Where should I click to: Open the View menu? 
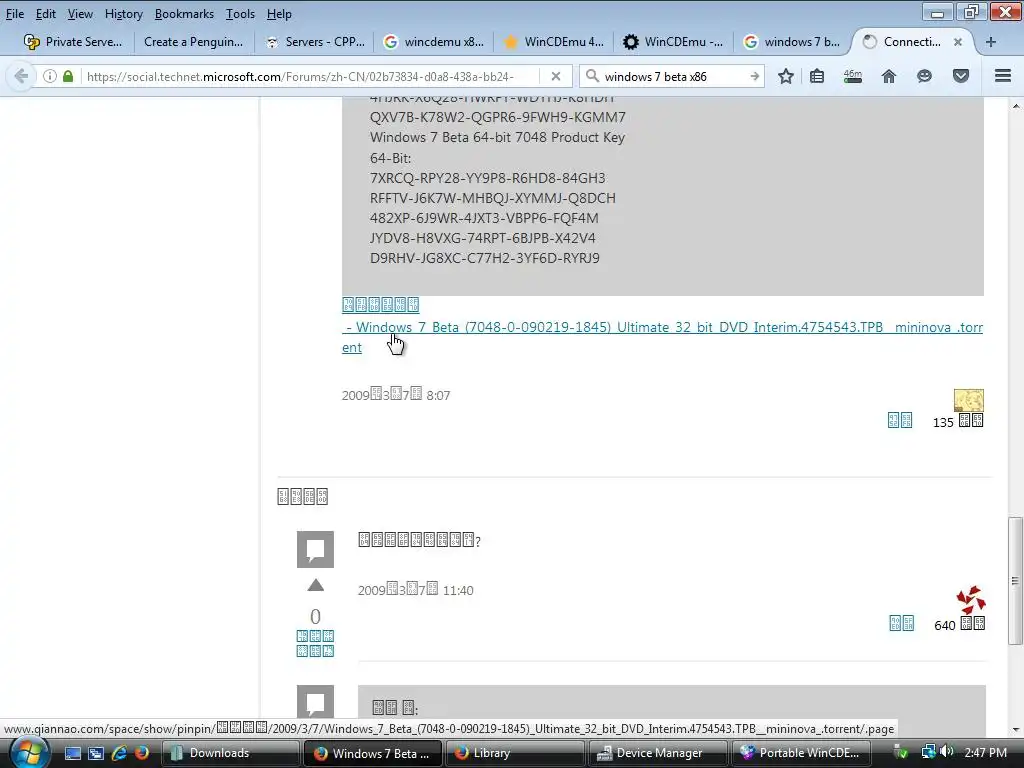tap(80, 14)
